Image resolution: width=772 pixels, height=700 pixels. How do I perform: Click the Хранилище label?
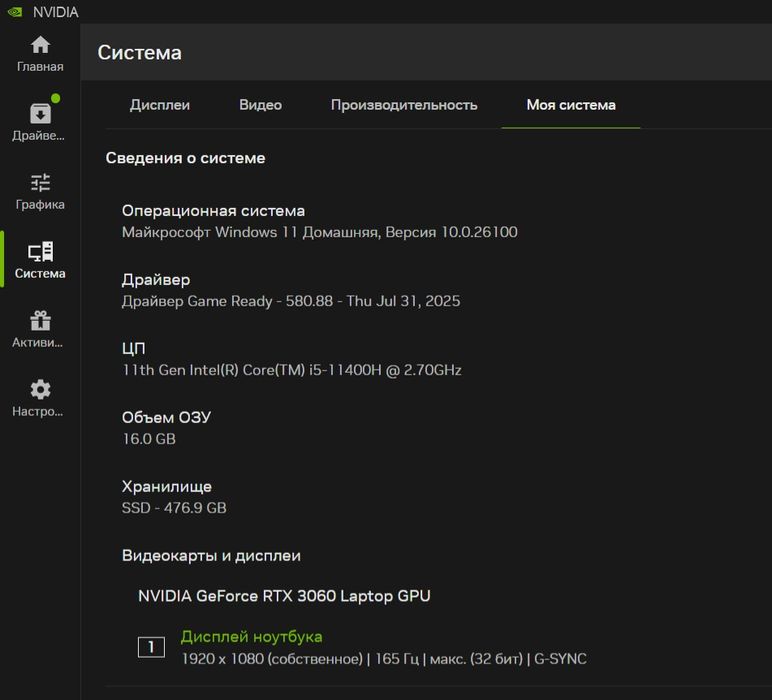(167, 486)
